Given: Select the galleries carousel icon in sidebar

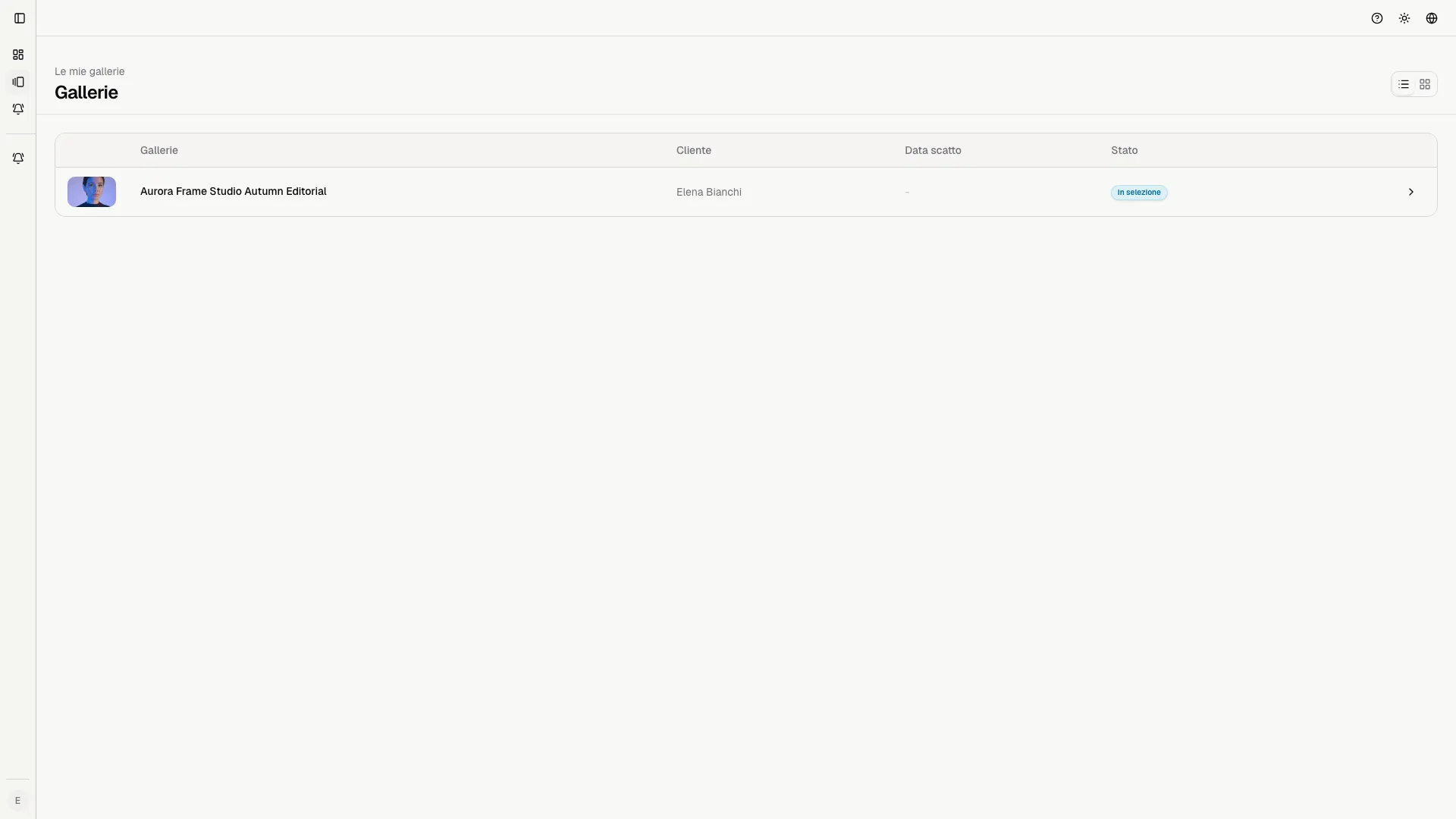Looking at the screenshot, I should [x=18, y=82].
